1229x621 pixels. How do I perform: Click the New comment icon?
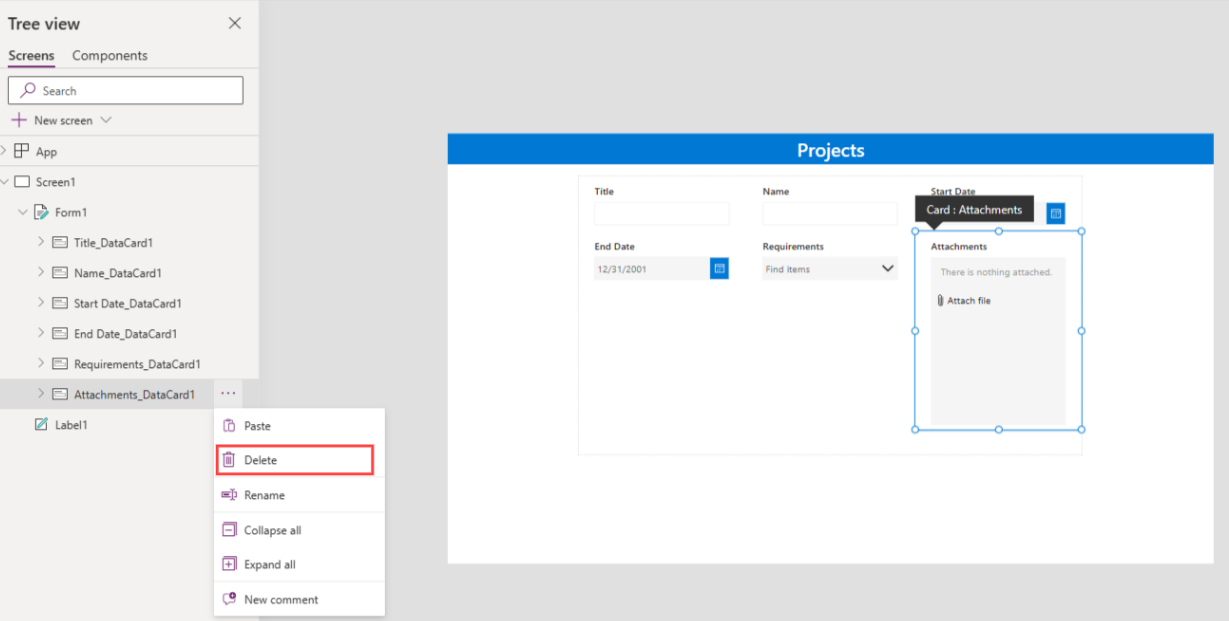pyautogui.click(x=231, y=598)
